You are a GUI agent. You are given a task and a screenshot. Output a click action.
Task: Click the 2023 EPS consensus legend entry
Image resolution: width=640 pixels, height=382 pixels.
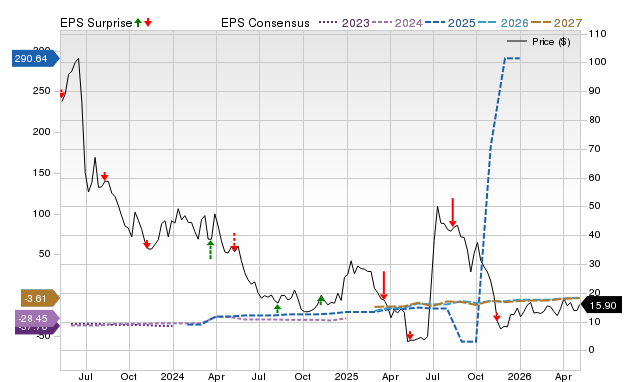click(x=344, y=23)
